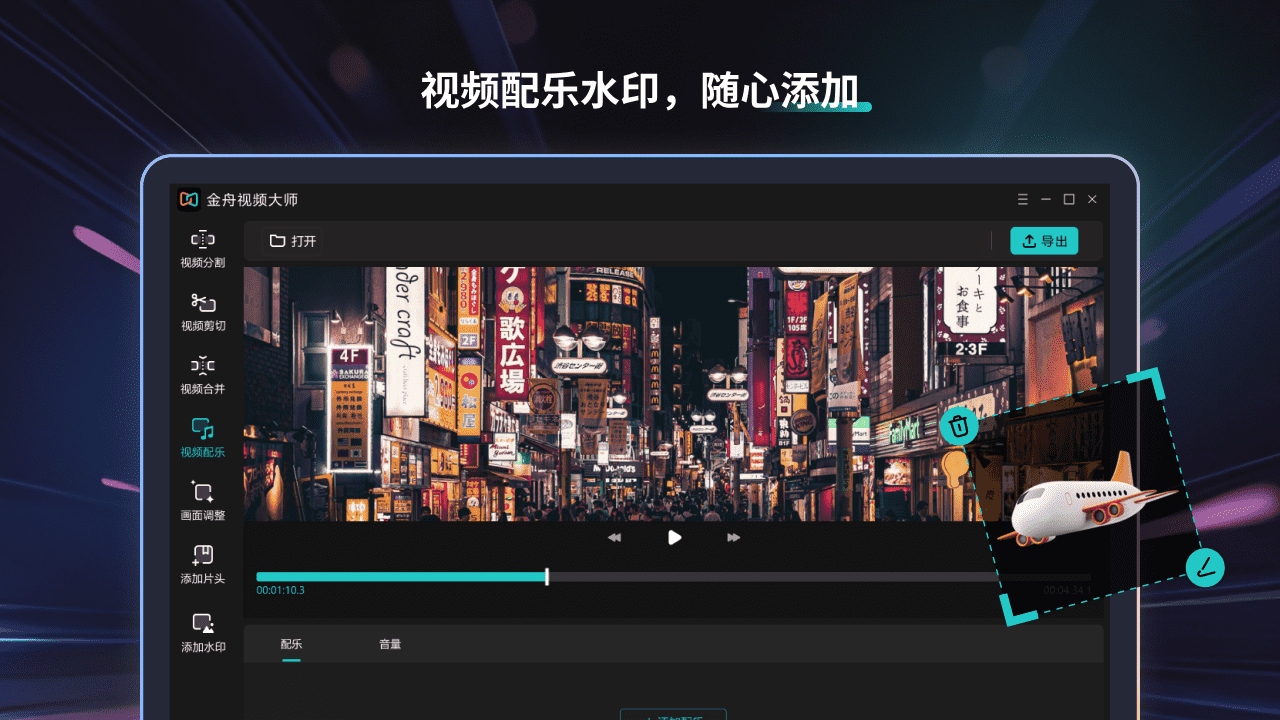Viewport: 1280px width, 720px height.
Task: Click the fast-forward playback control
Action: pos(733,537)
